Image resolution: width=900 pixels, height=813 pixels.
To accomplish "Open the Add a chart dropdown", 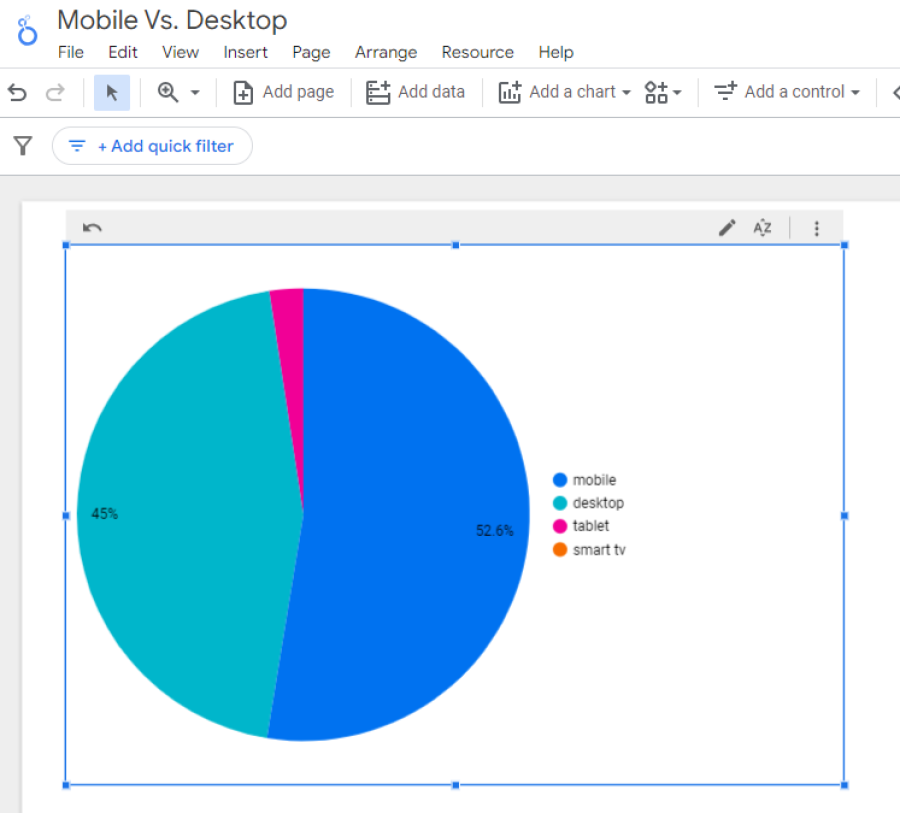I will point(564,92).
